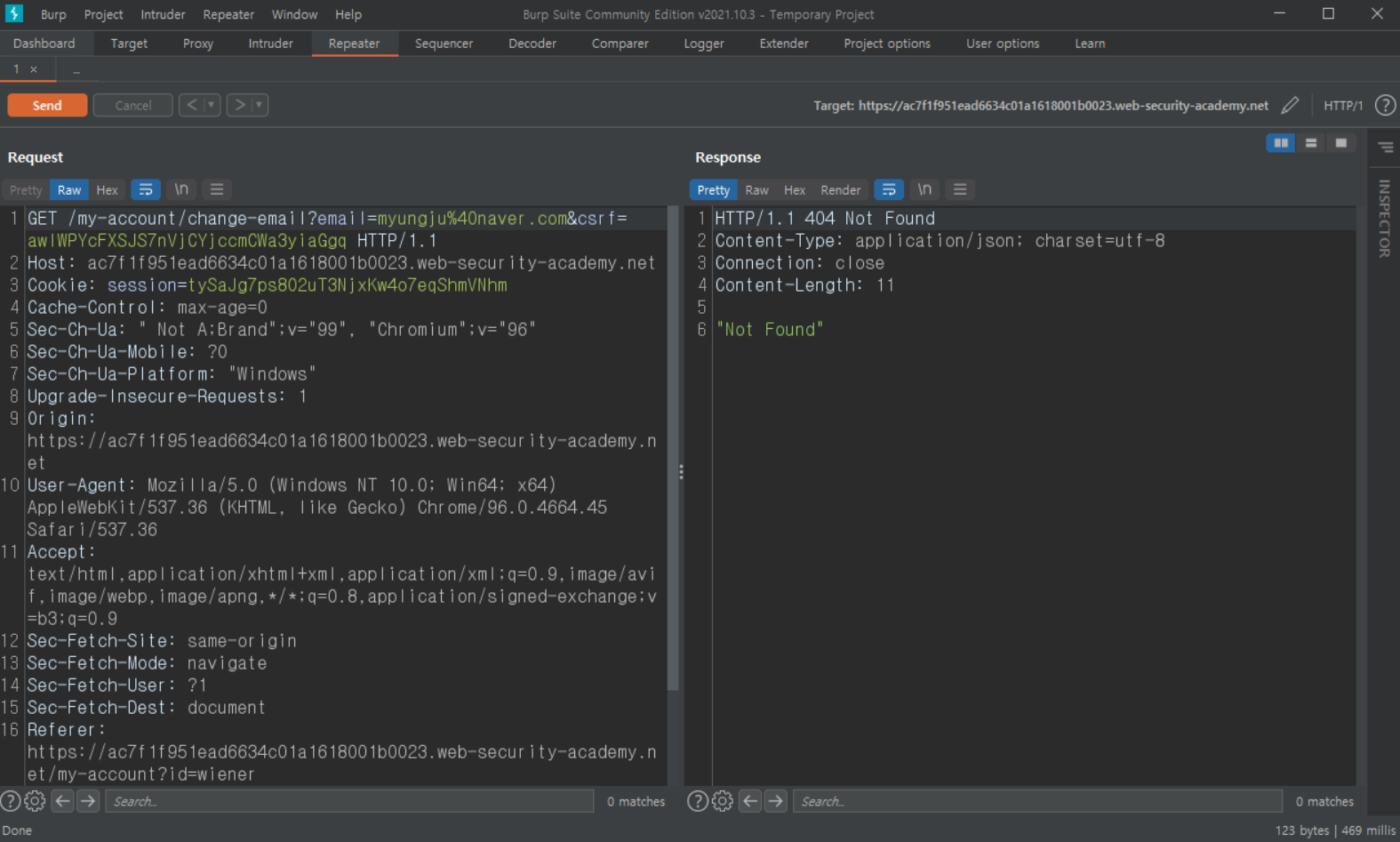
Task: Next match arrow in Request search
Action: click(88, 801)
